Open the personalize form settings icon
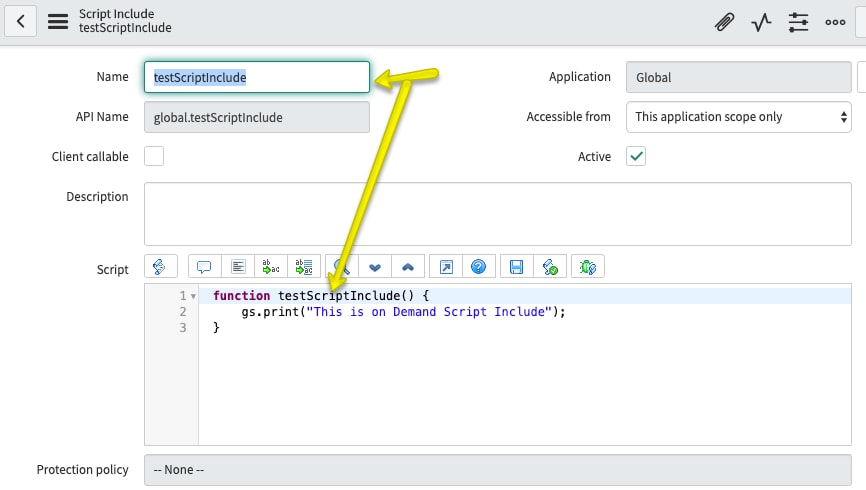This screenshot has width=866, height=490. pos(798,22)
